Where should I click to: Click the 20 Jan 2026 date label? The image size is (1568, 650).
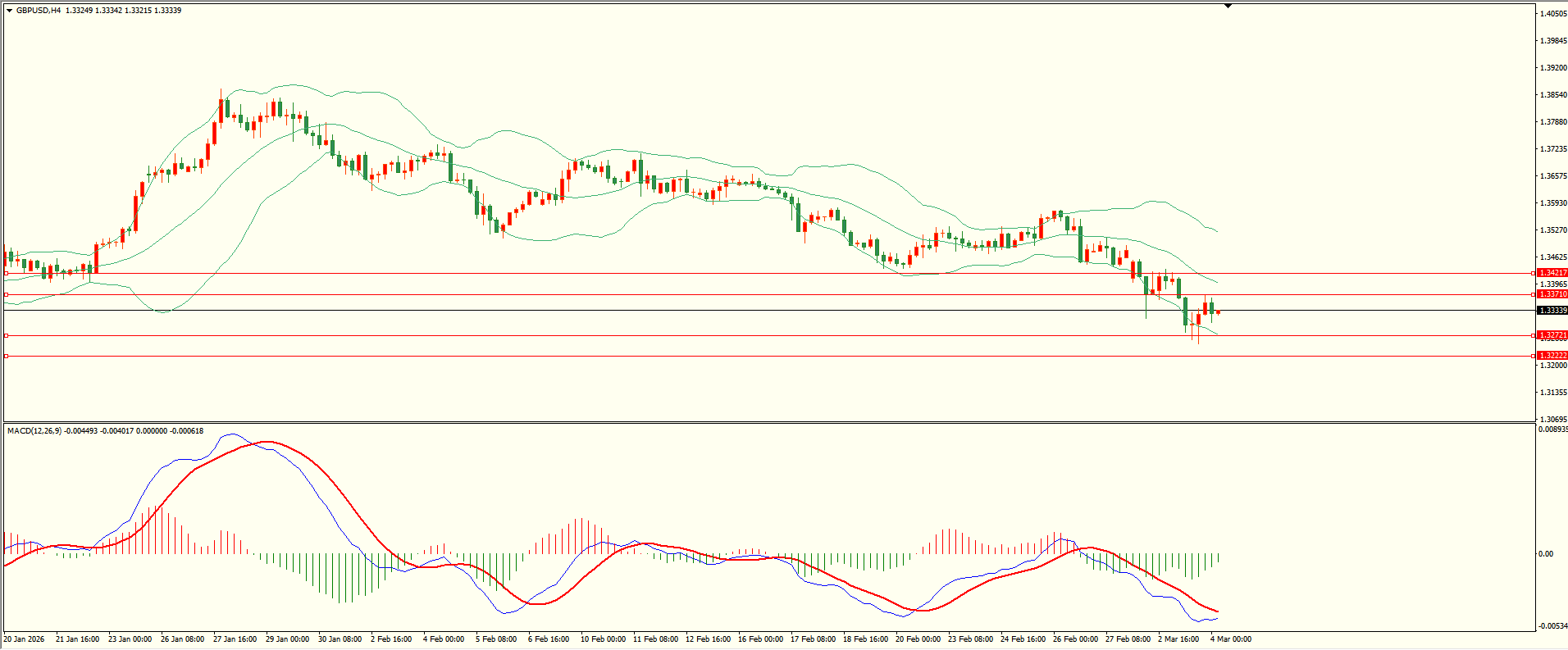pos(25,639)
